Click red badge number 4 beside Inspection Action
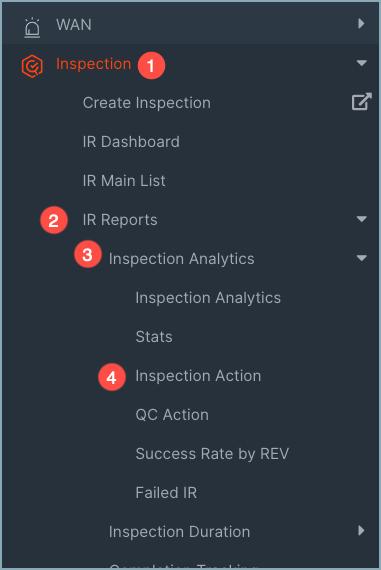The image size is (381, 570). tap(112, 377)
